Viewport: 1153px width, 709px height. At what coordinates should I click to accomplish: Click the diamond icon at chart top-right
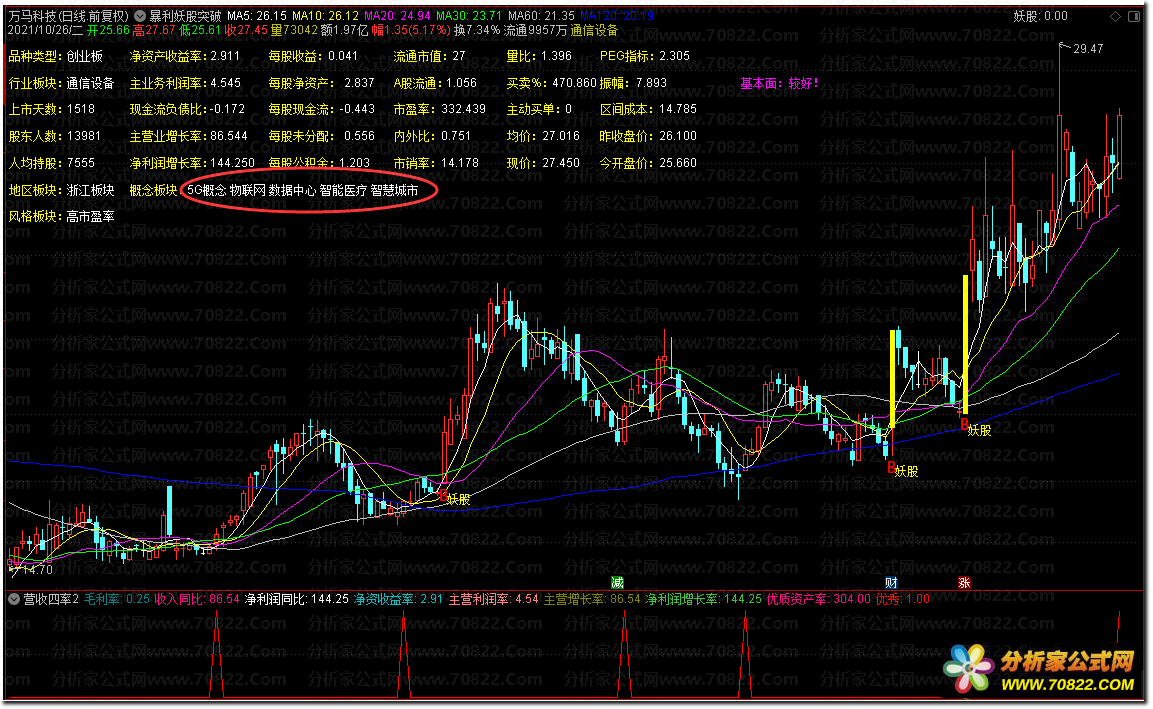point(1115,16)
